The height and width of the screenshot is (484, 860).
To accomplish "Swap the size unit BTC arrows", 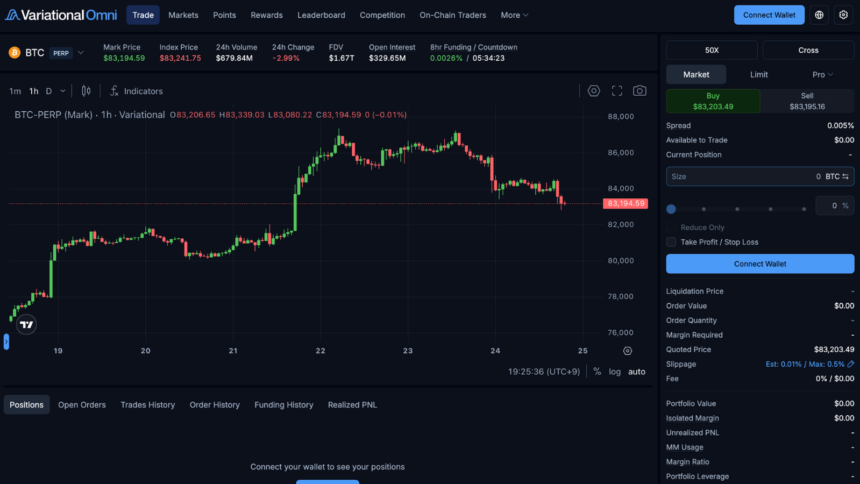I will (x=845, y=176).
